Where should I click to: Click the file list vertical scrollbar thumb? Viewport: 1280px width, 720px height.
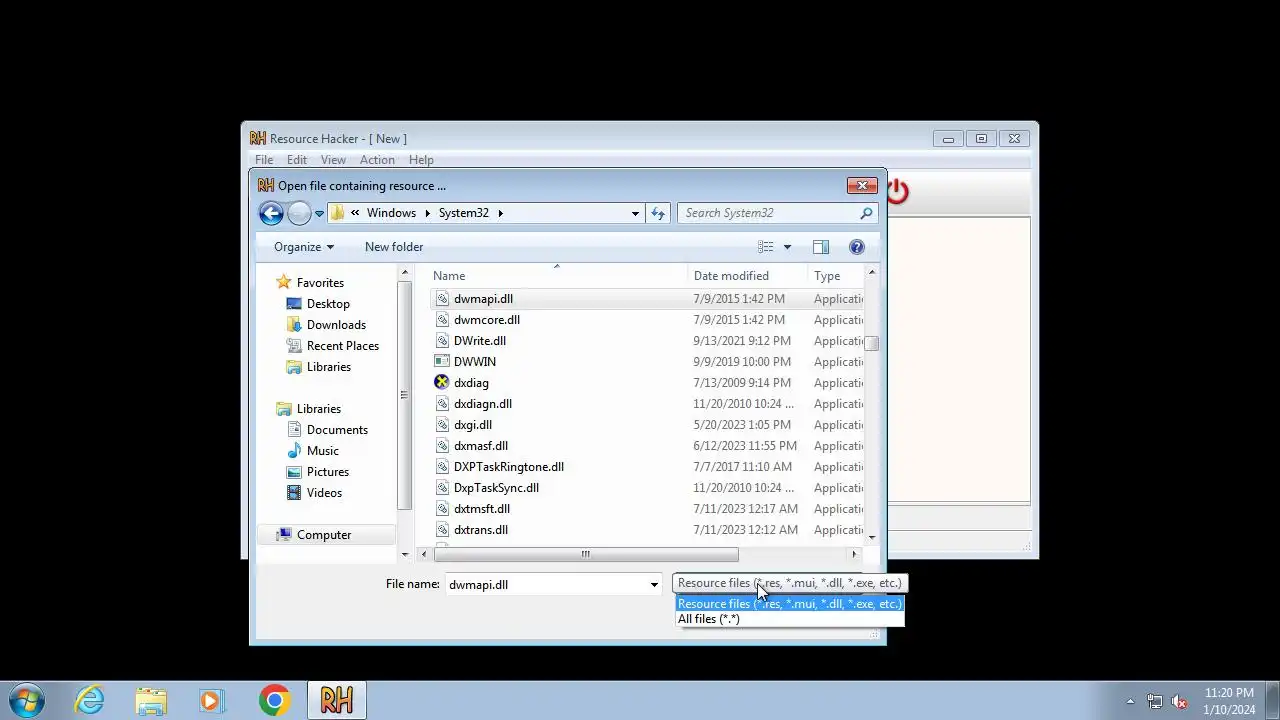click(x=872, y=343)
